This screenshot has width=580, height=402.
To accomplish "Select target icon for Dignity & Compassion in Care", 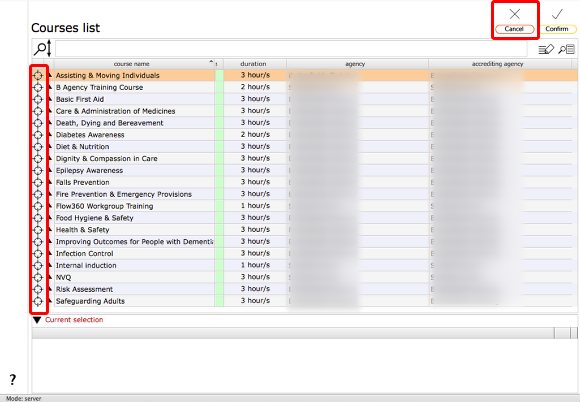I will click(38, 158).
